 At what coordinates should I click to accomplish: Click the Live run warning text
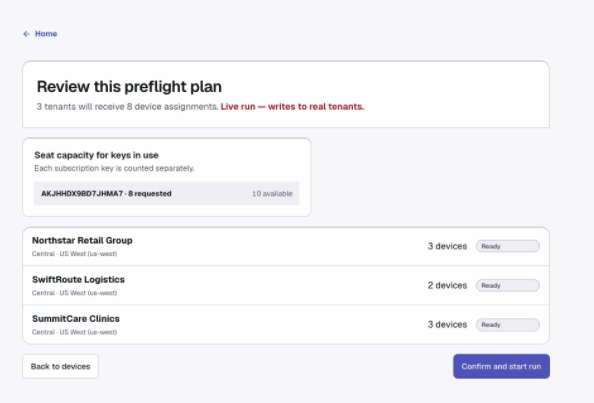pyautogui.click(x=292, y=107)
